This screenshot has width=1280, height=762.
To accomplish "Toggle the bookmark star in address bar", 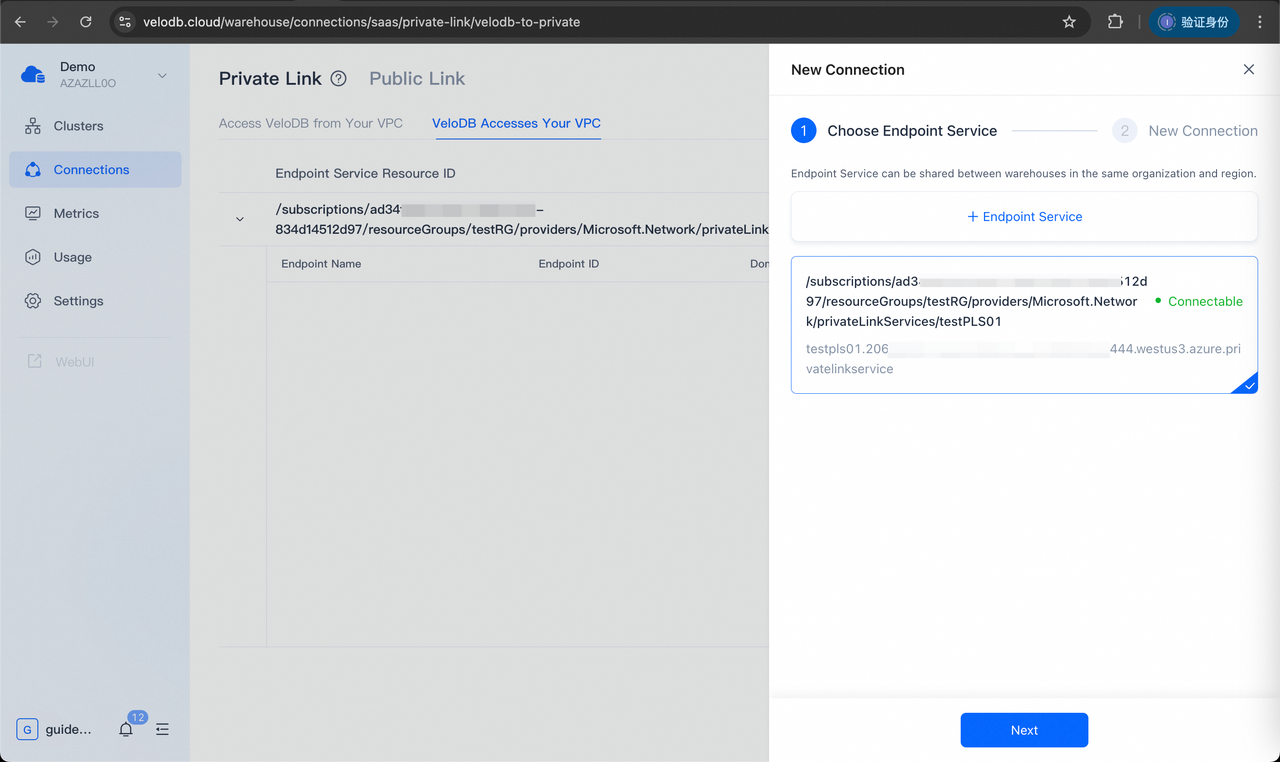I will (1069, 21).
